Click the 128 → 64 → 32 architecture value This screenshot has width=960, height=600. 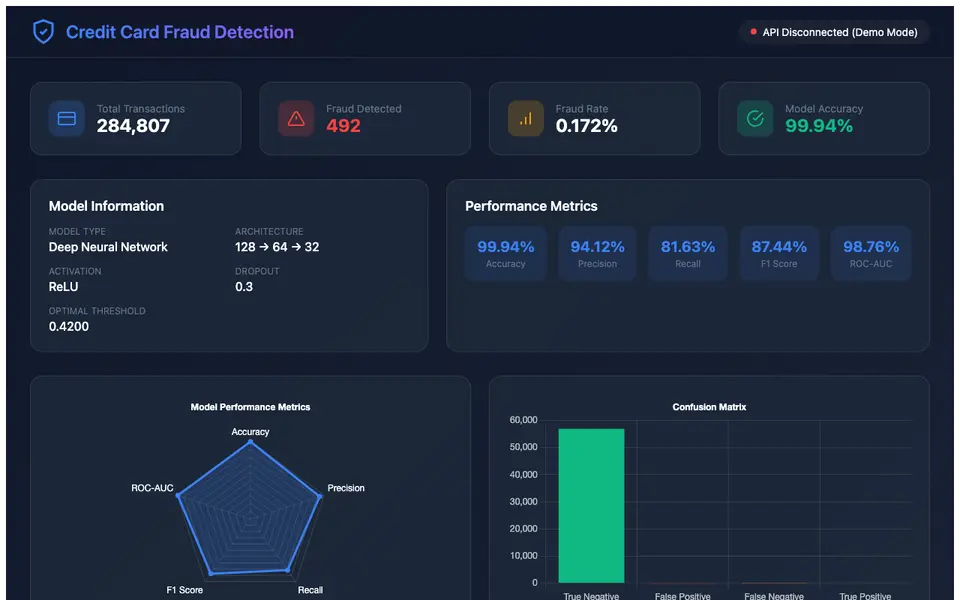click(x=277, y=247)
